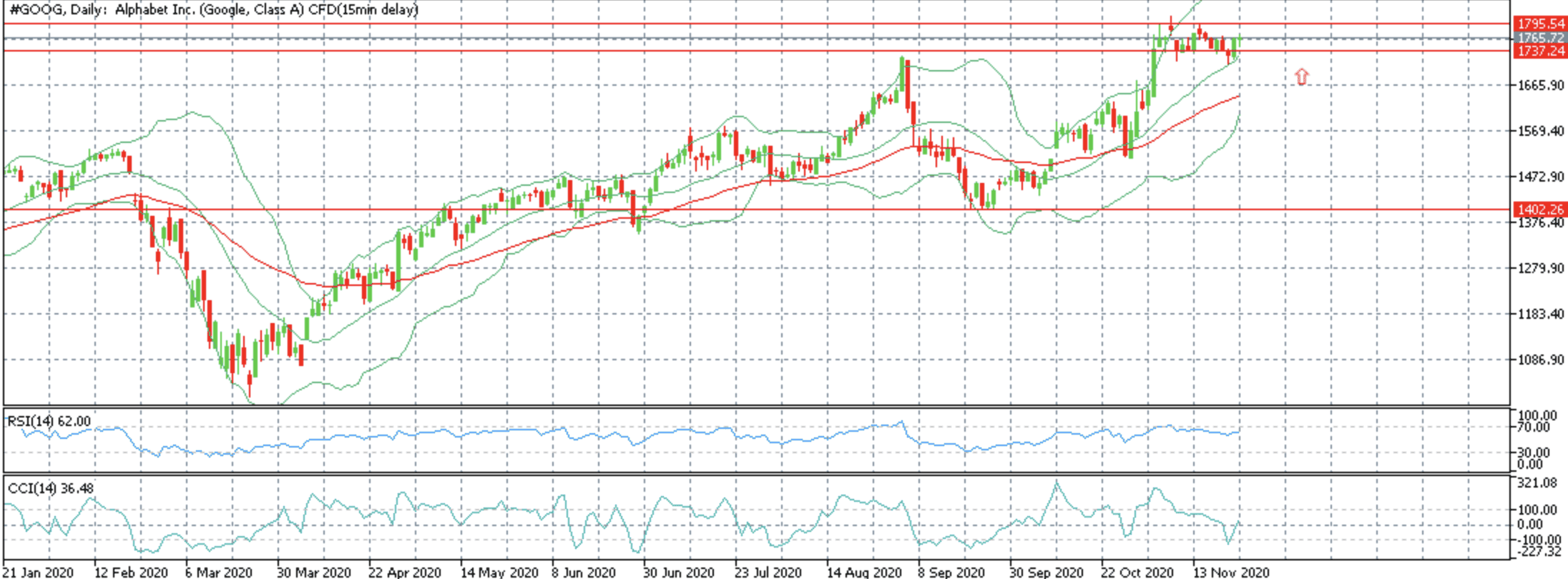Click the 1086.90 price axis value

pyautogui.click(x=1540, y=360)
